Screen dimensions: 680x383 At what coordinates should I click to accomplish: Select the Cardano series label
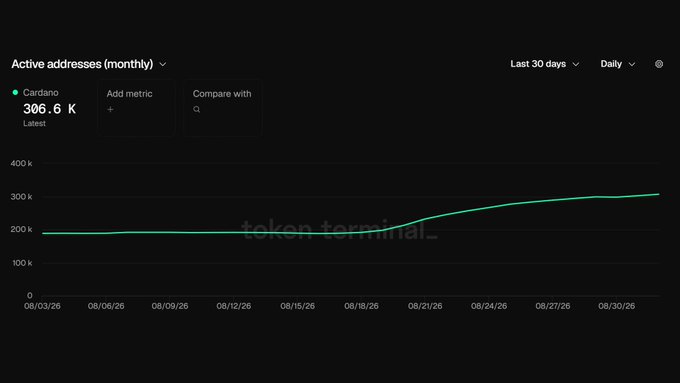coord(40,92)
